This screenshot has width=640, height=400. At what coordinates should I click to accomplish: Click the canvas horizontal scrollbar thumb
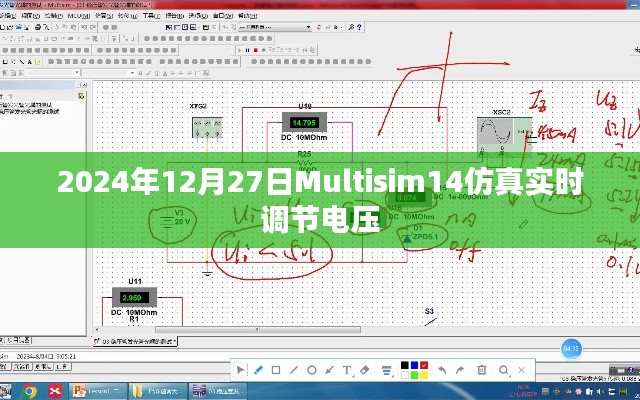pyautogui.click(x=258, y=329)
